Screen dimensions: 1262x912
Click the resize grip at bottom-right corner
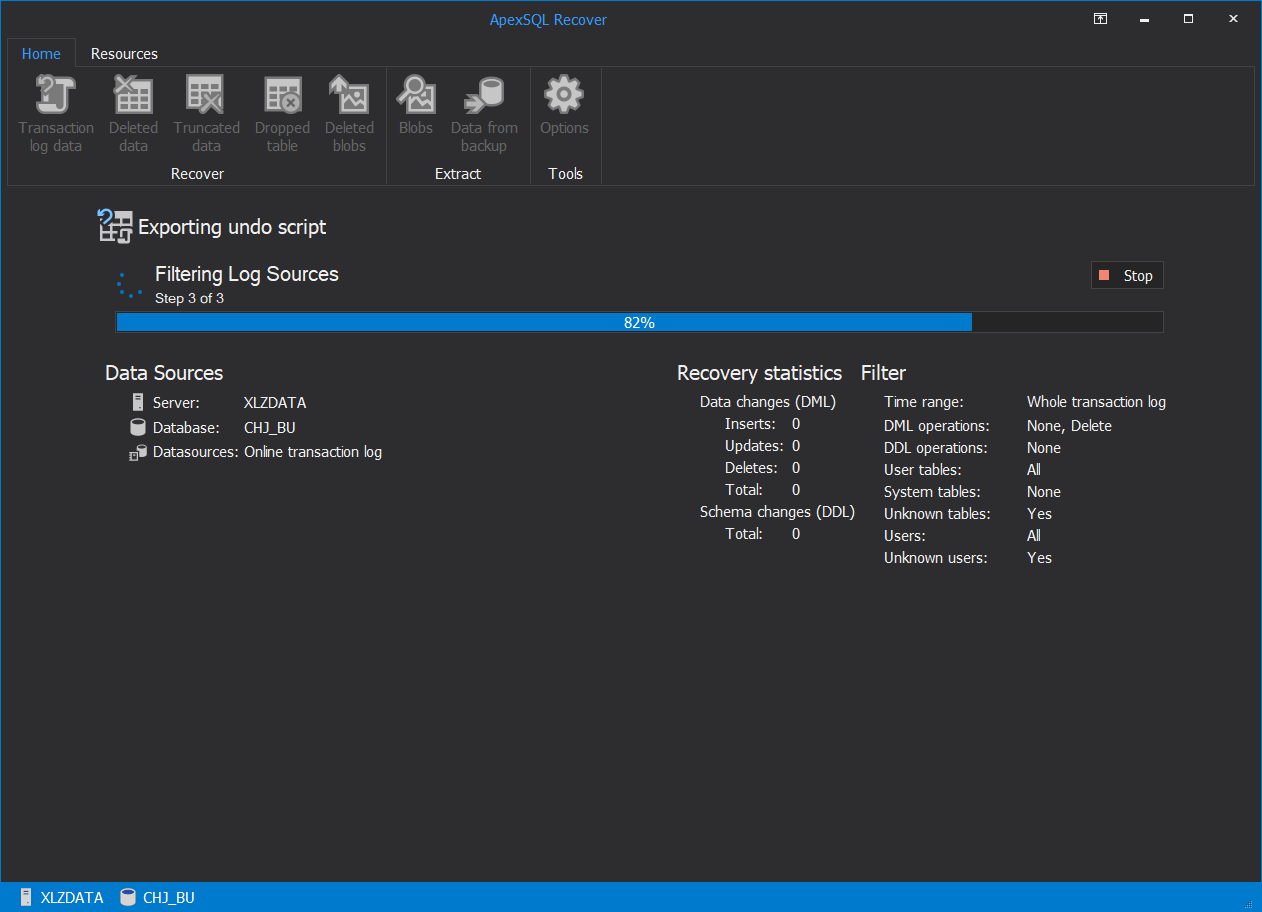click(x=1247, y=904)
